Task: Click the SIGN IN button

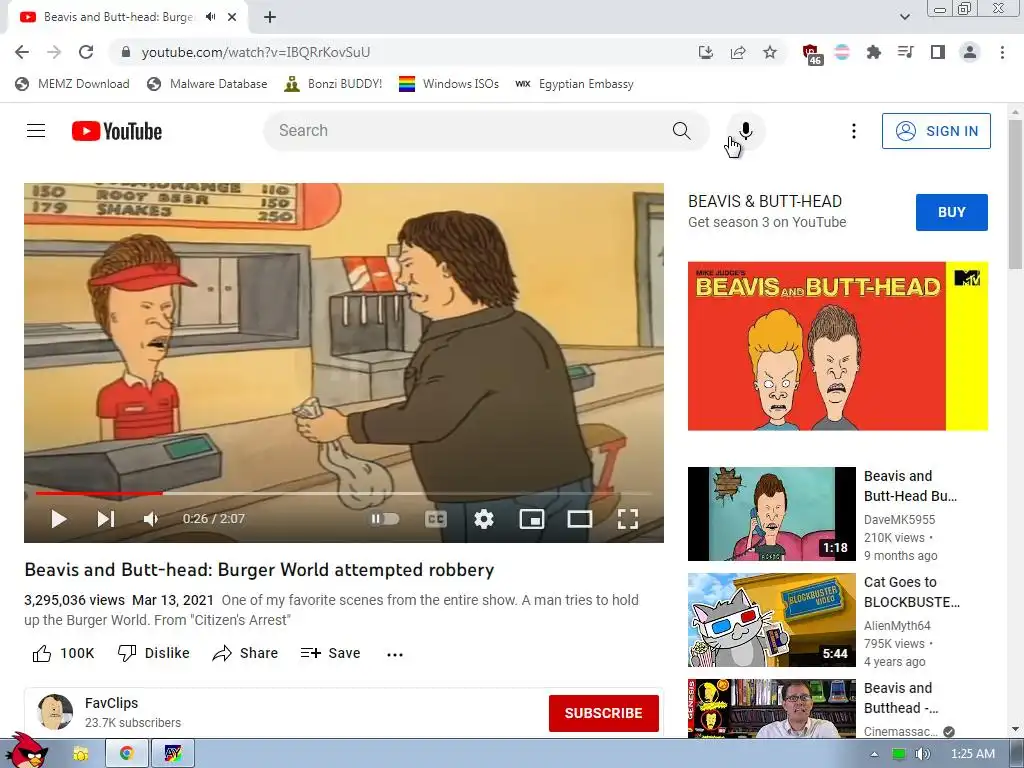Action: click(x=936, y=131)
